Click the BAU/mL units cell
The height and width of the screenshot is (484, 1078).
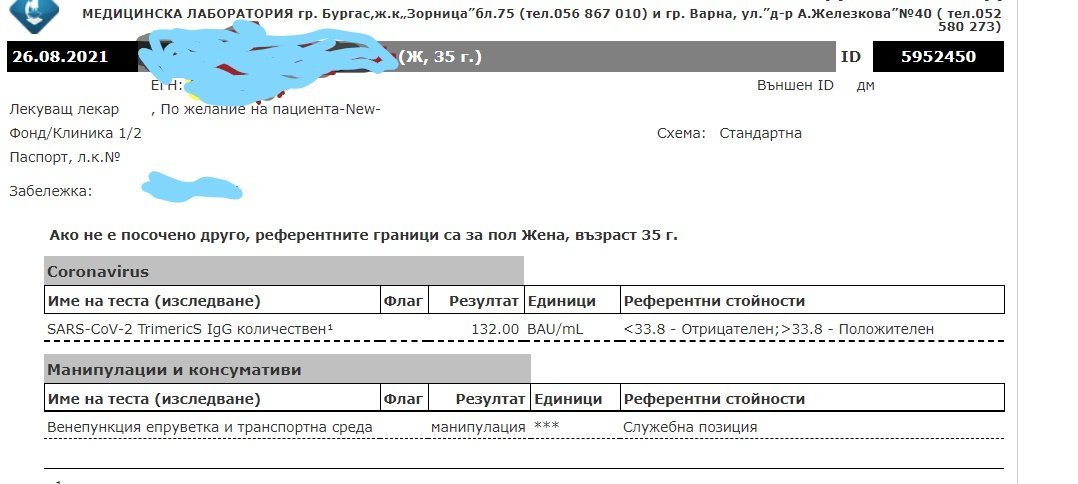pos(556,328)
